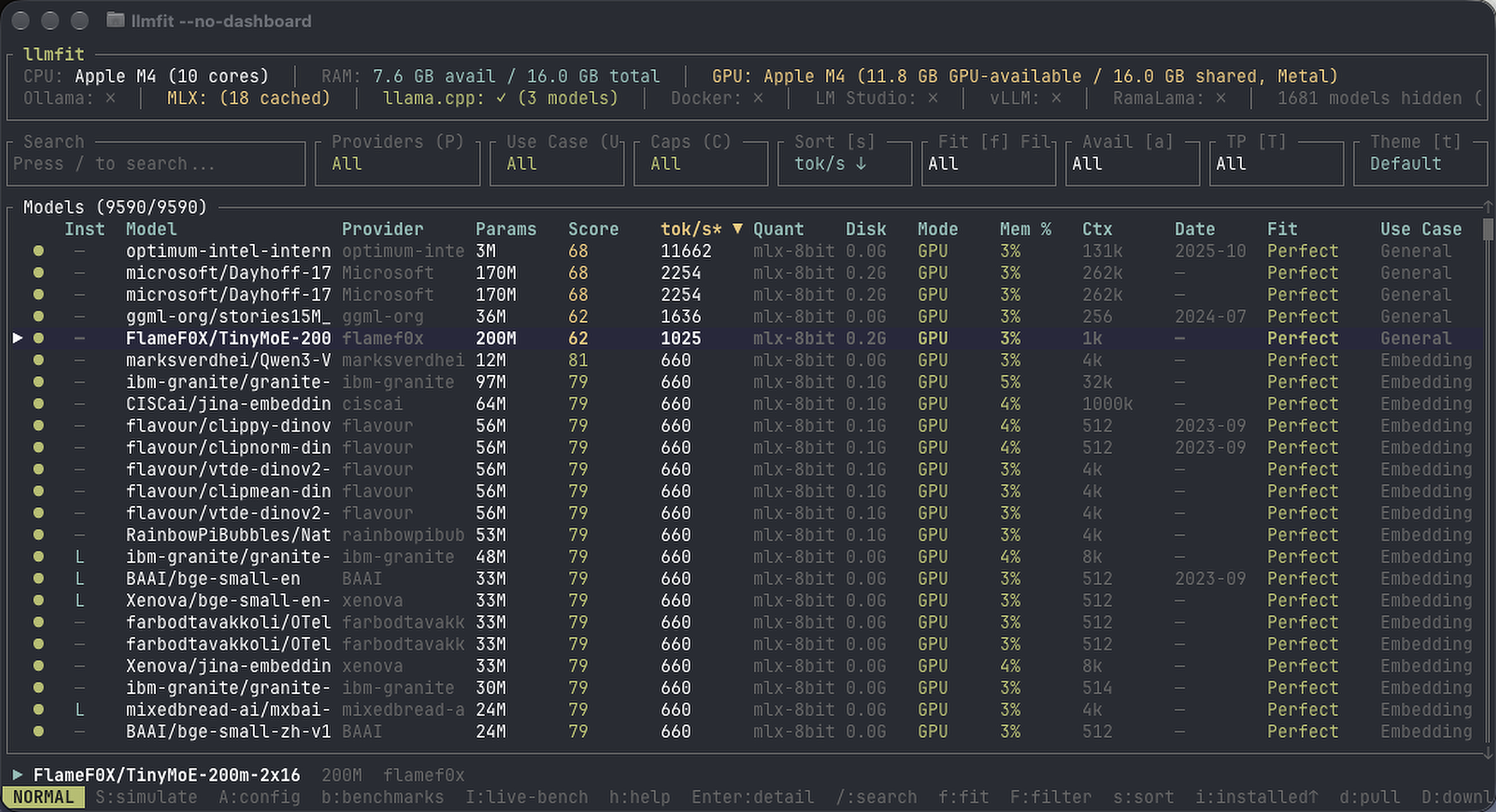
Task: Click the folder icon in the title bar
Action: tap(115, 21)
